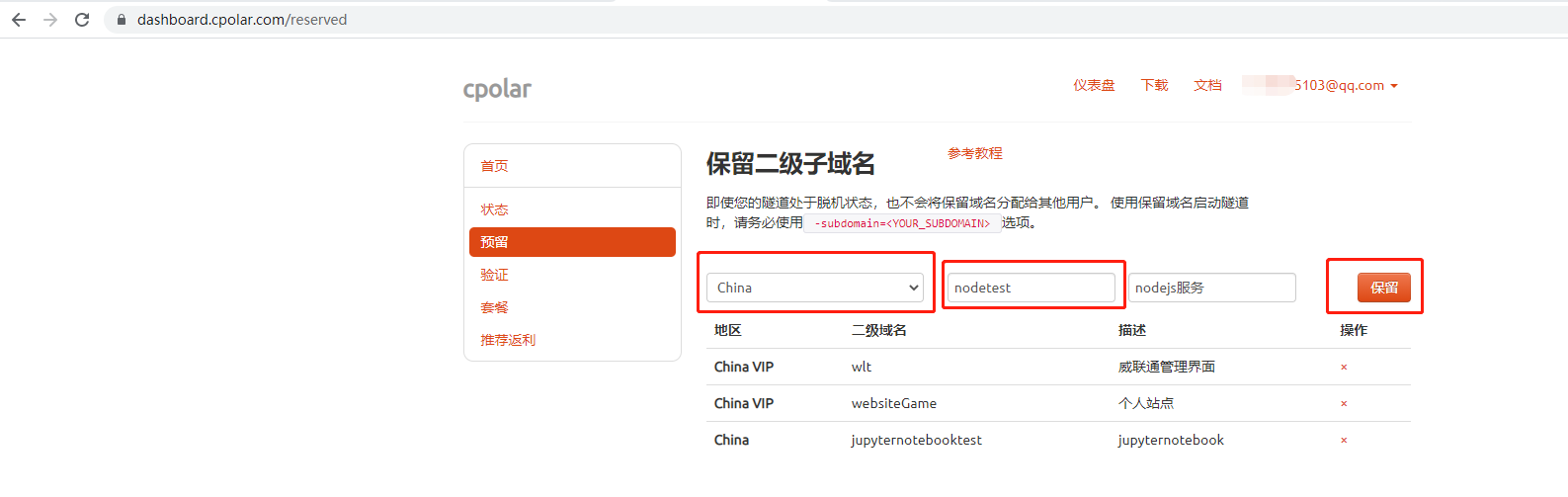Click the 保留二级子域名 page heading
Screen dimensions: 1568x497
790,164
